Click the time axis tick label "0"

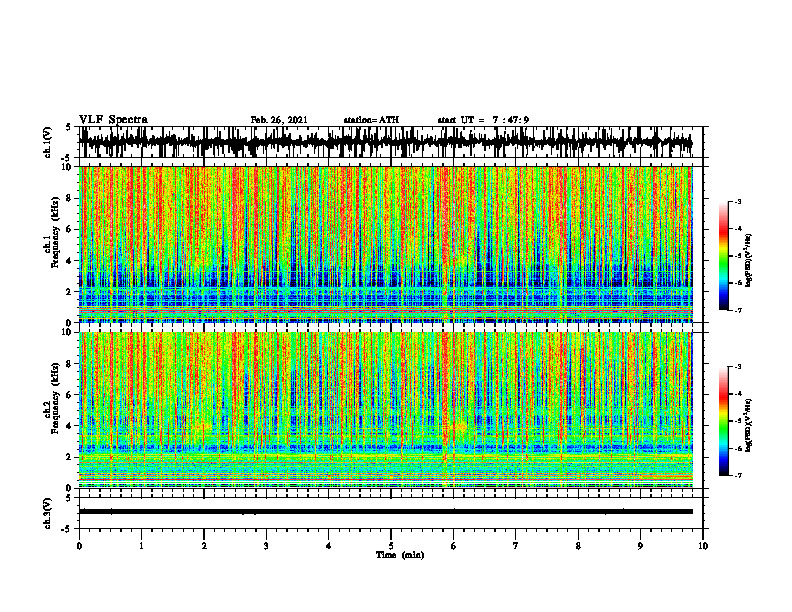(79, 546)
